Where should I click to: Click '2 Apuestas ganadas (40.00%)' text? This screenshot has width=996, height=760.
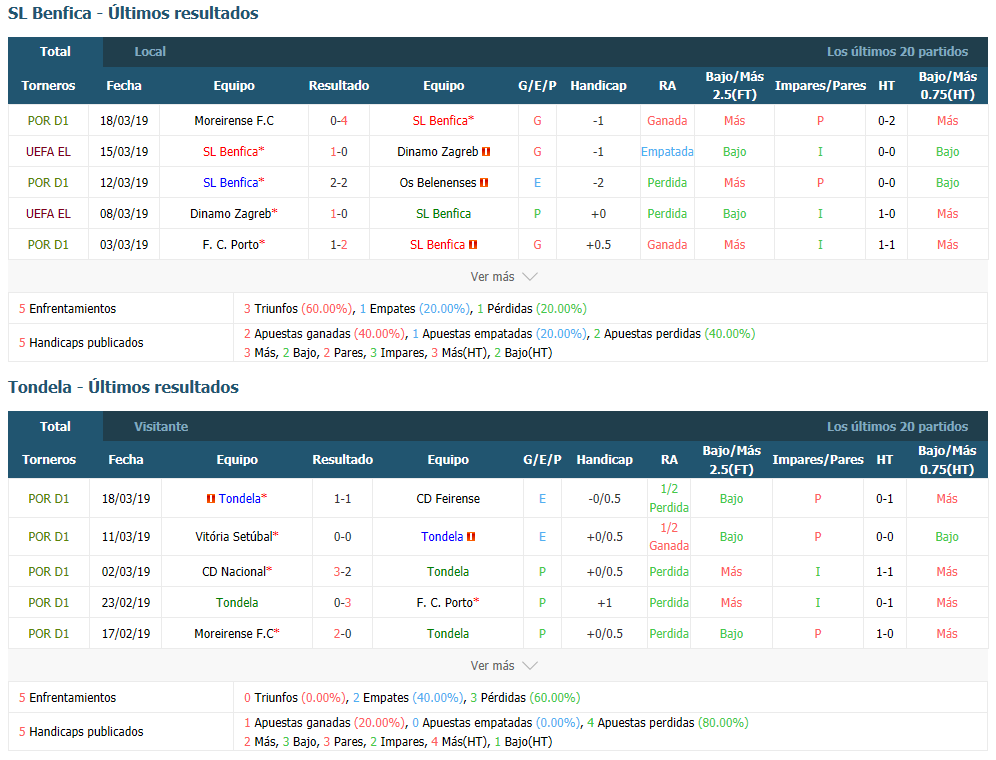point(324,334)
